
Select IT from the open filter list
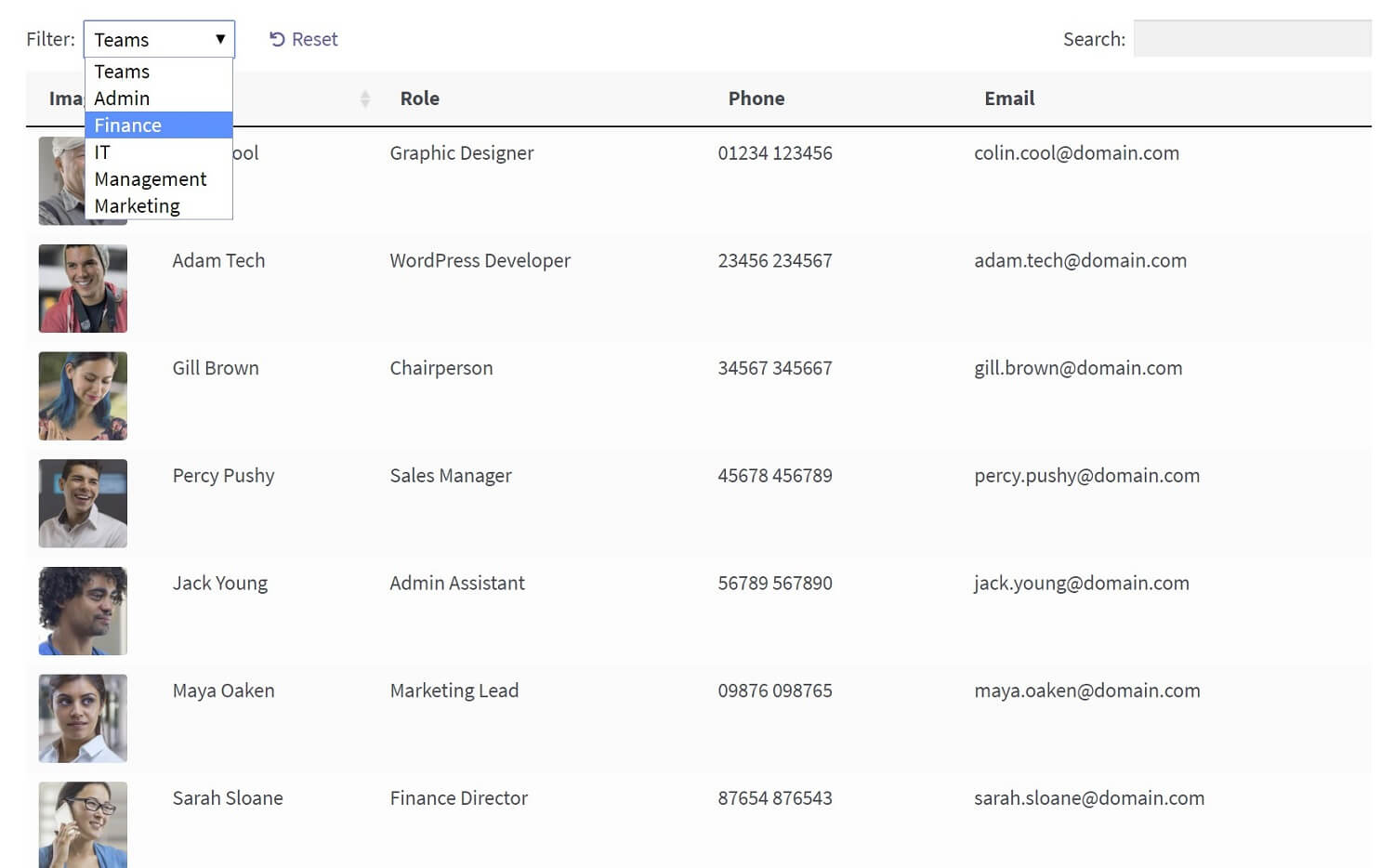[x=102, y=151]
